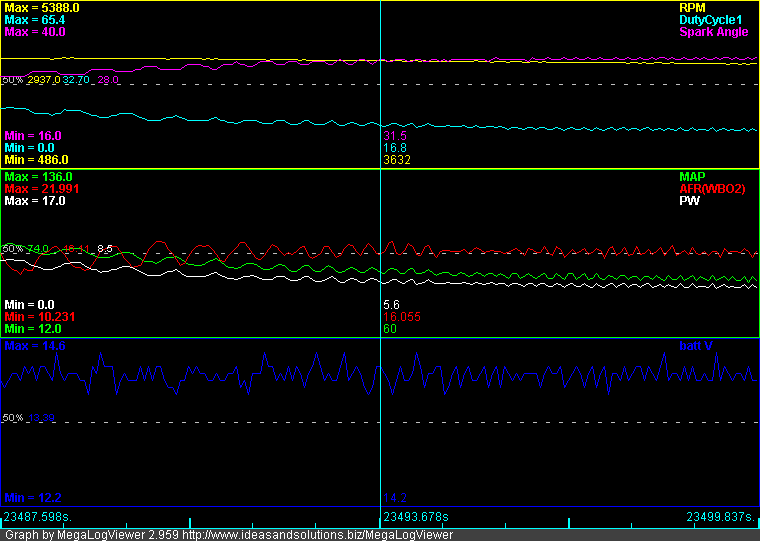This screenshot has height=541, width=760.
Task: Select the Max = 14.6 battery value
Action: click(x=35, y=346)
